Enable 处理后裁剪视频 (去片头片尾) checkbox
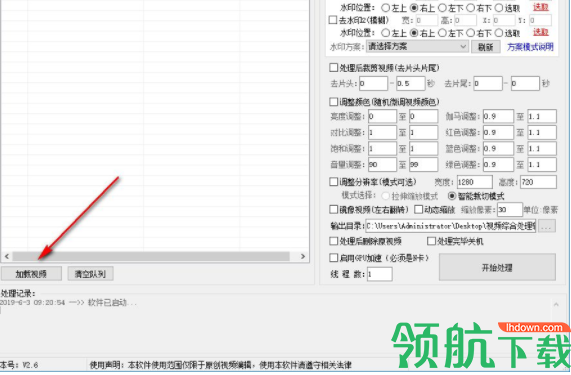Image resolution: width=571 pixels, height=375 pixels. 333,68
